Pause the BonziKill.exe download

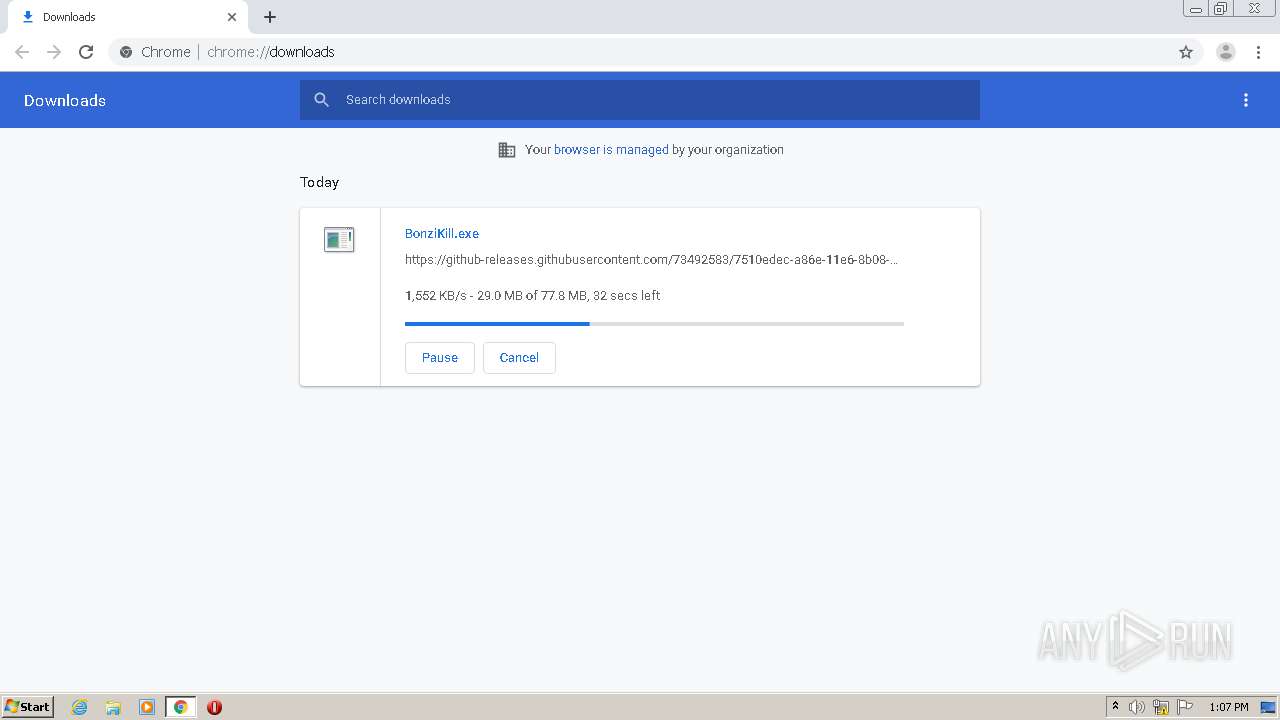[440, 358]
